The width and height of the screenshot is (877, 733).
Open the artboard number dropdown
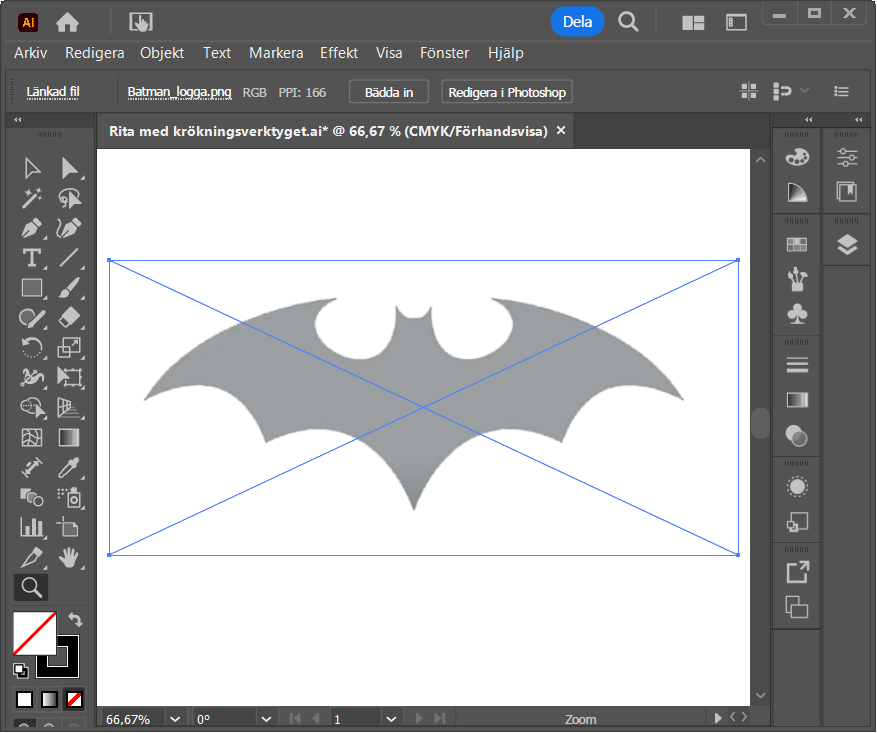click(x=390, y=719)
